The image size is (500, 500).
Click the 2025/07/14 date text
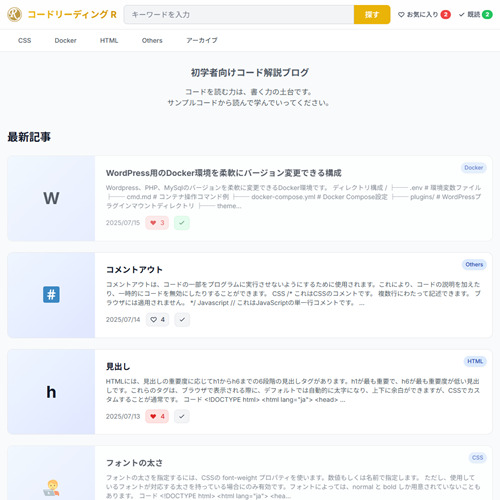[x=123, y=319]
